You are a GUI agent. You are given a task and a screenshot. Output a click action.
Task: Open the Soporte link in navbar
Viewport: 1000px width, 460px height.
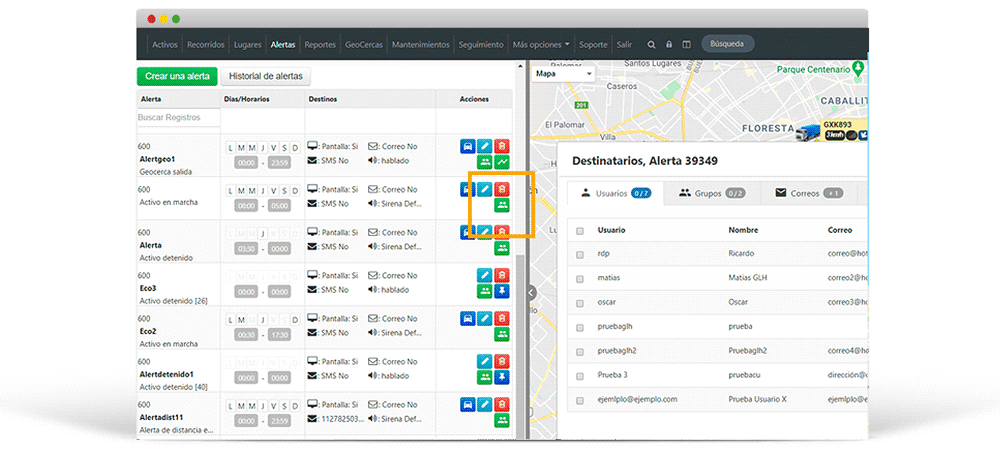pos(593,45)
